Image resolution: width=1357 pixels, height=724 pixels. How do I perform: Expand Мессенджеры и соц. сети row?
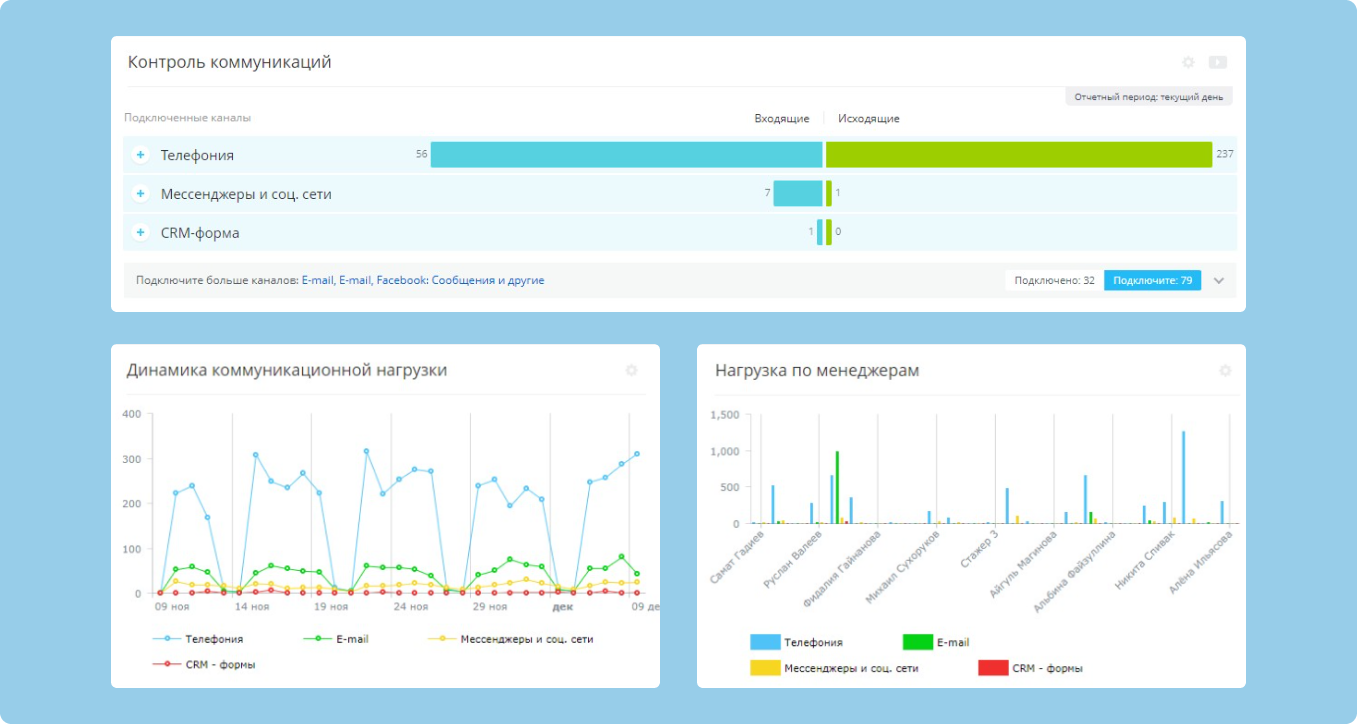[x=140, y=193]
